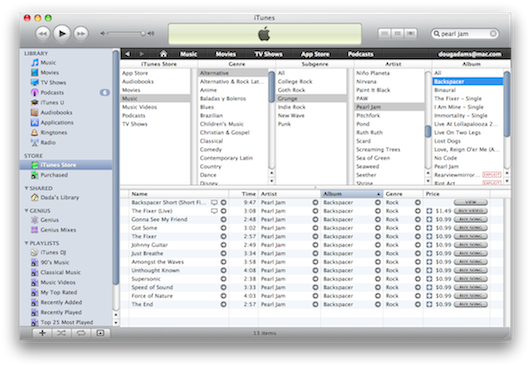Sort the track list by Time column
The image size is (531, 367).
pyautogui.click(x=243, y=194)
